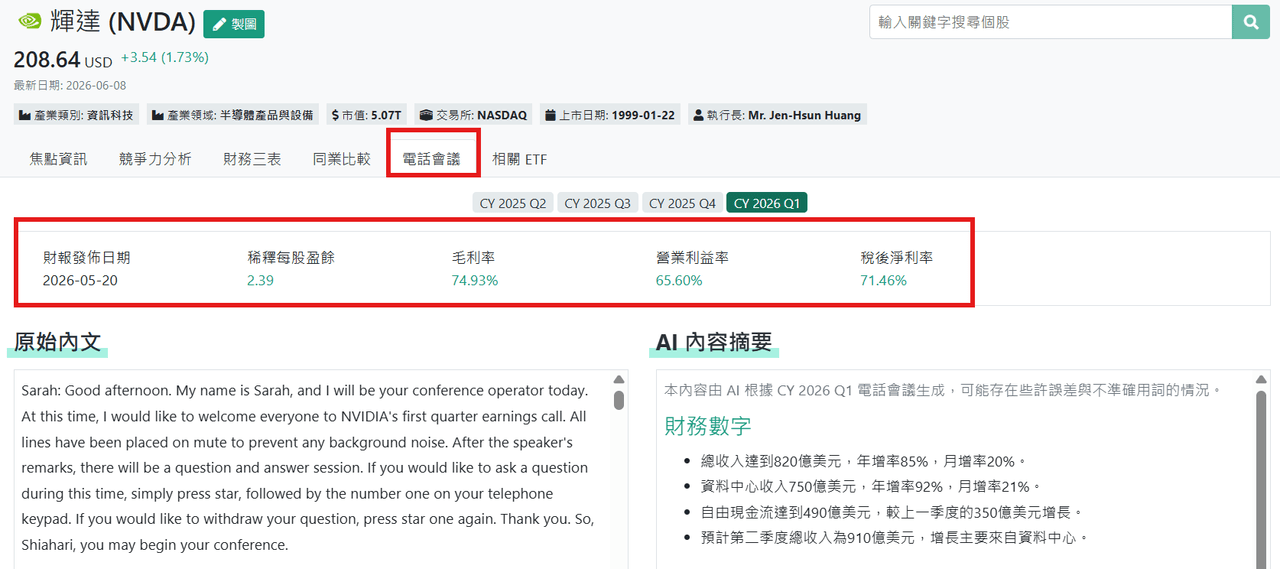
Task: Click the dollar icon beside 市值
Action: (335, 115)
